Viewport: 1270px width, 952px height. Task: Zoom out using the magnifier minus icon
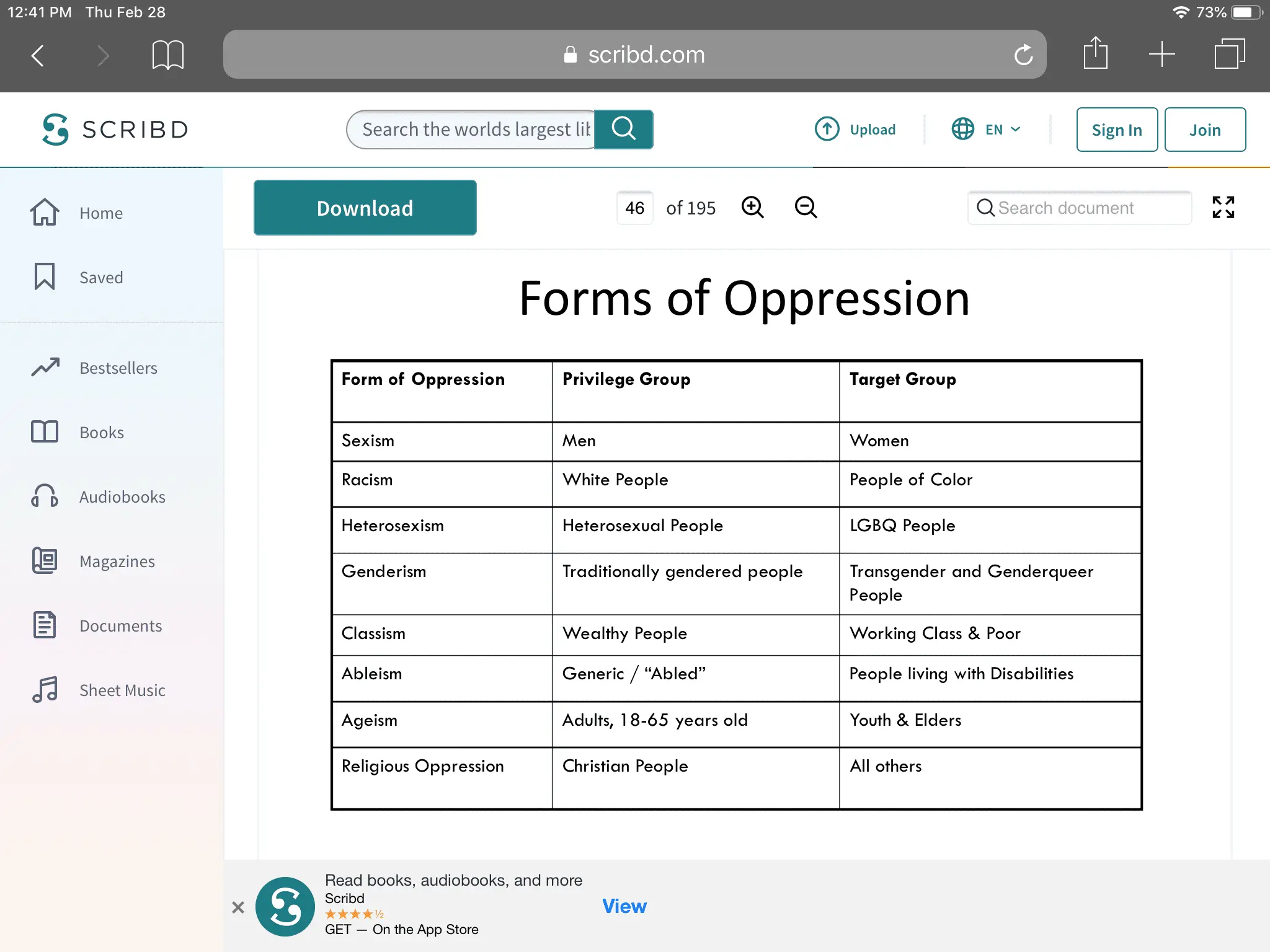click(806, 207)
